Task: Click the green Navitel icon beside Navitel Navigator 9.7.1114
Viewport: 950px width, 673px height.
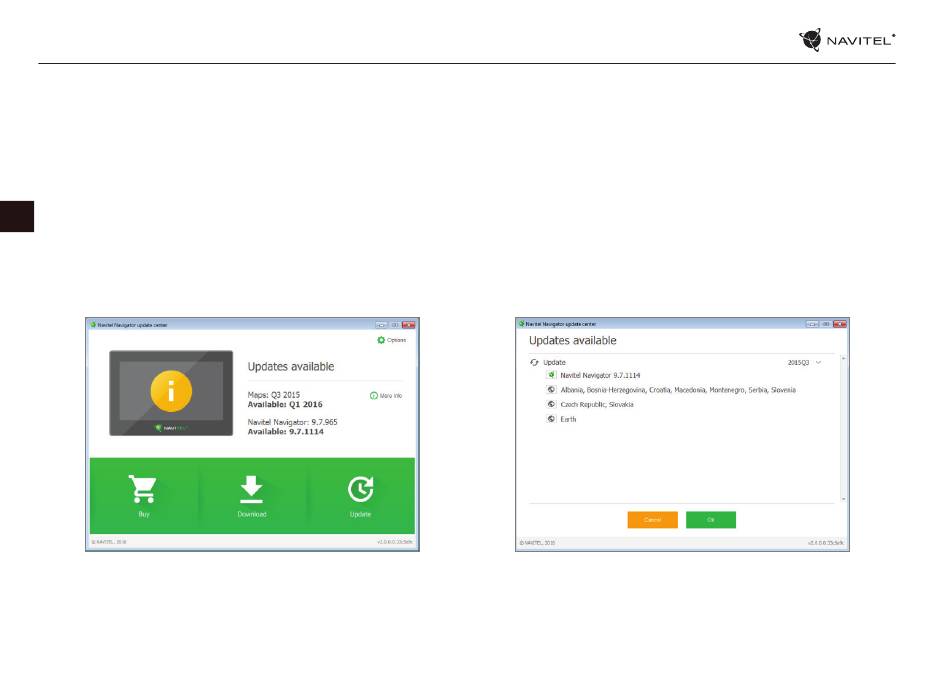Action: click(x=551, y=375)
